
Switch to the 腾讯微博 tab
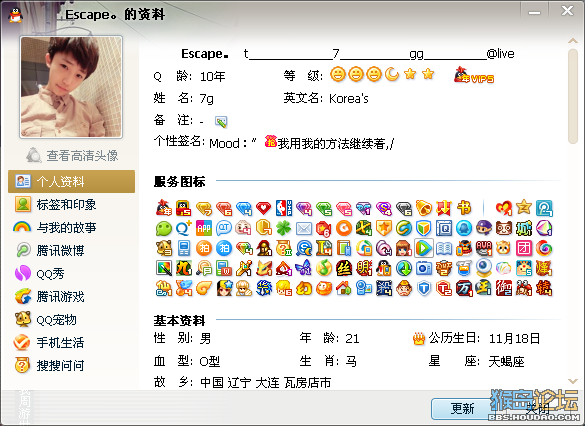coord(72,250)
